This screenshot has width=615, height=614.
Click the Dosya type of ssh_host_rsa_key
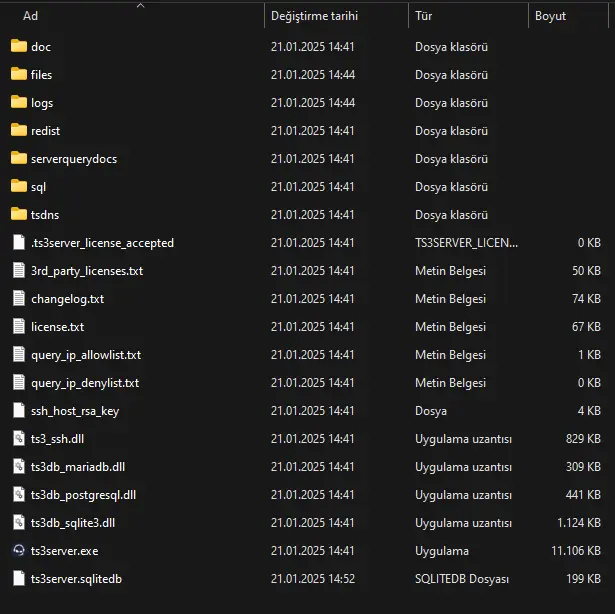click(431, 411)
